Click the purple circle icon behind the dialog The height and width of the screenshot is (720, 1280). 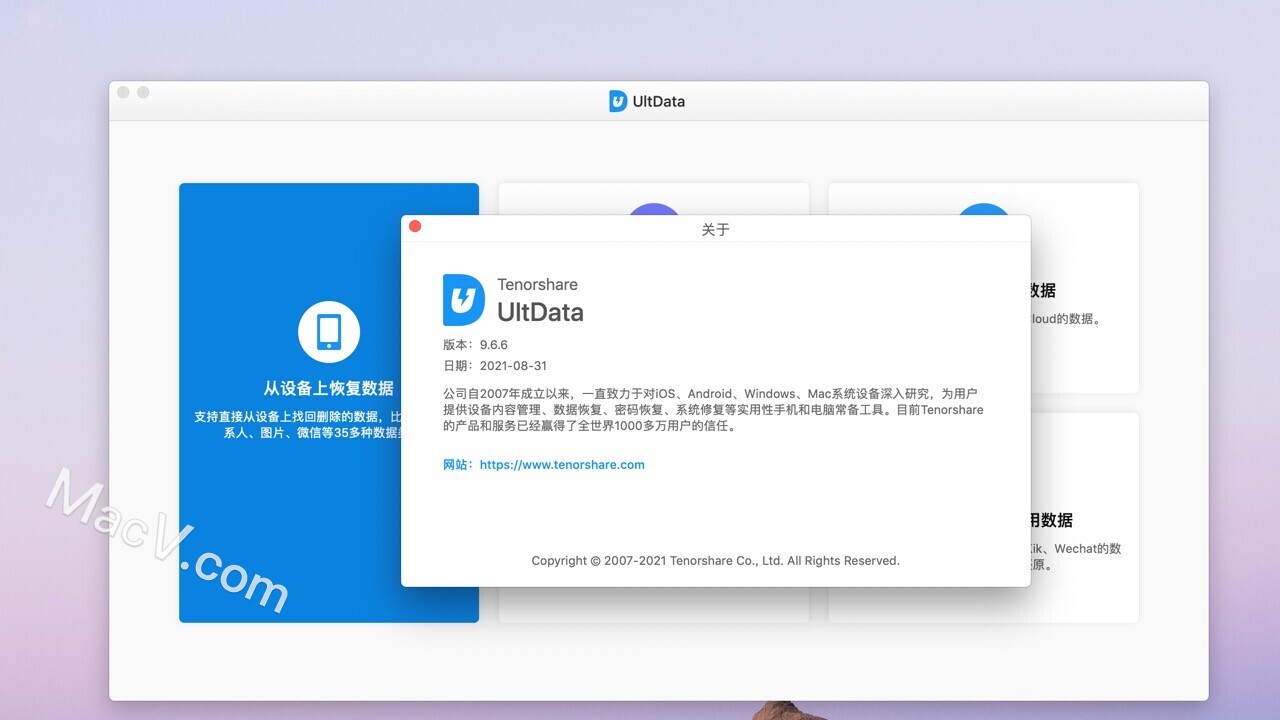pos(653,209)
